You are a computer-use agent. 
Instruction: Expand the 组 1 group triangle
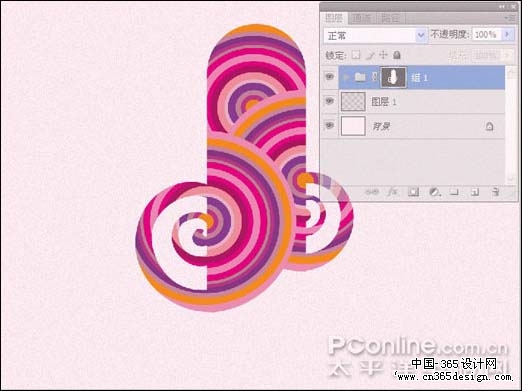pos(346,77)
